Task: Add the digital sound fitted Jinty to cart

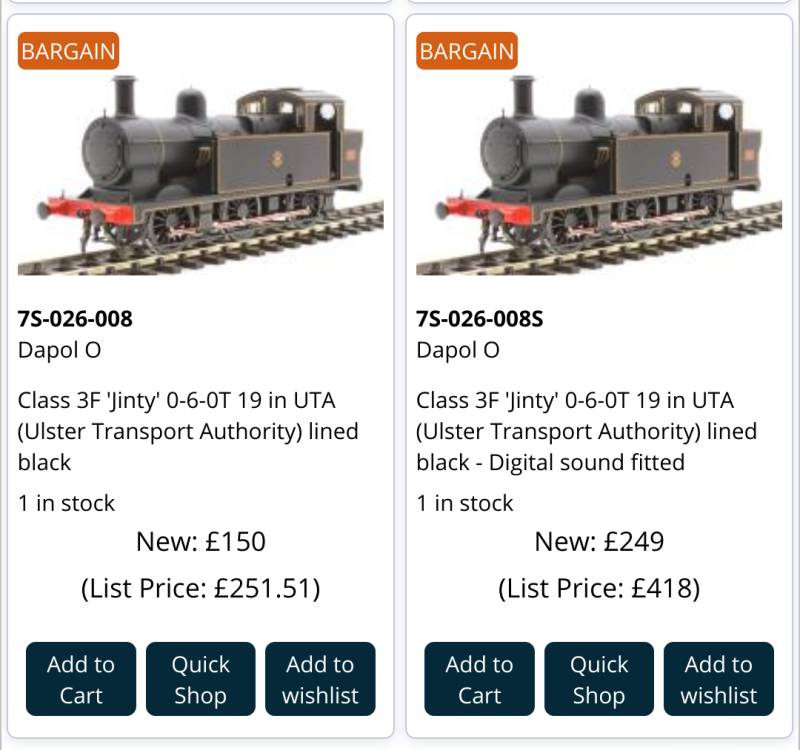Action: coord(479,679)
